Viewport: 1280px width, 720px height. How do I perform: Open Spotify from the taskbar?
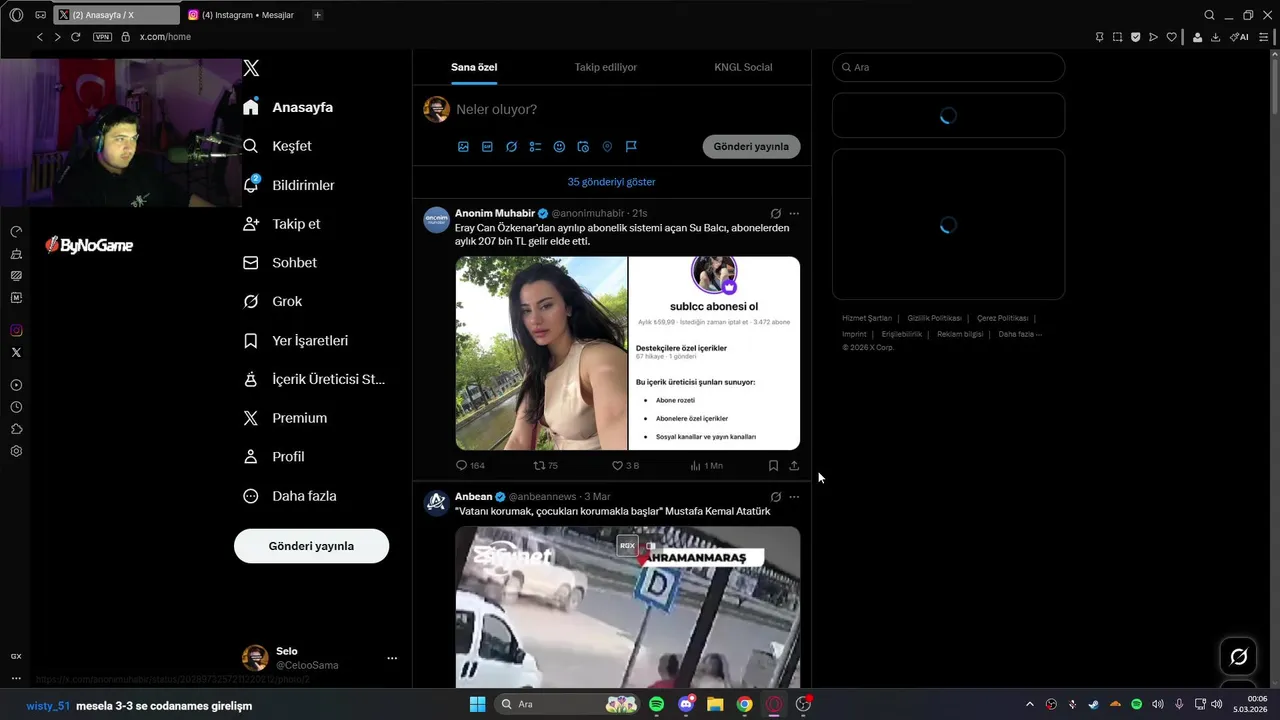[x=656, y=704]
